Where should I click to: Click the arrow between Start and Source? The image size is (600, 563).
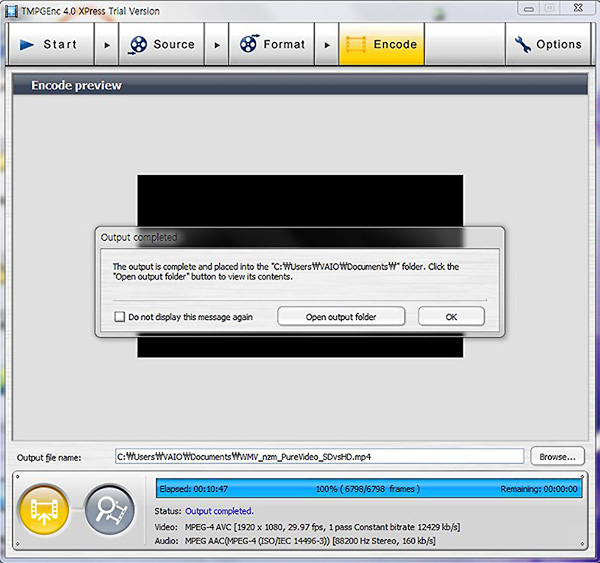point(107,45)
